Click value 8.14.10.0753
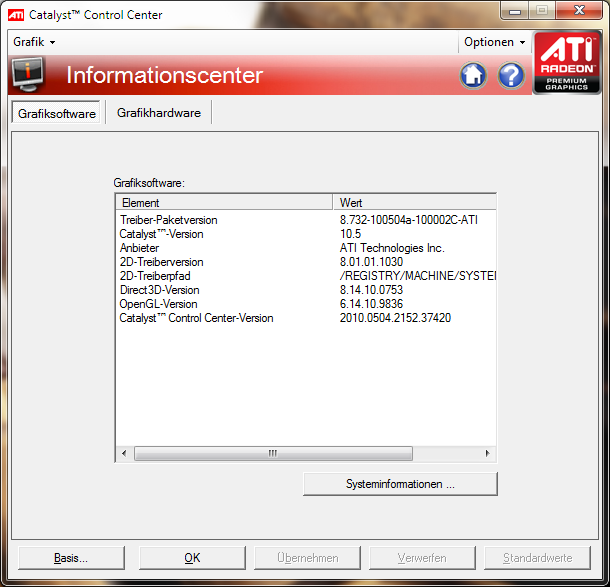Viewport: 610px width, 587px height. coord(371,290)
